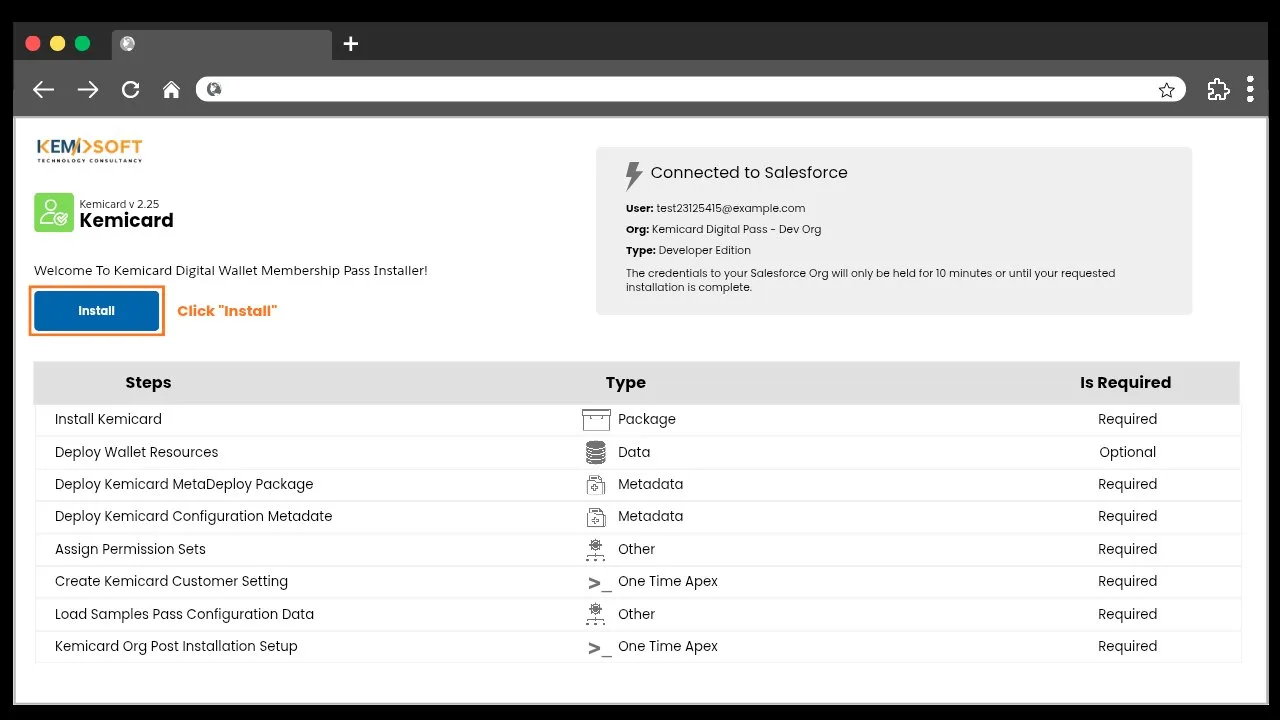Select Create Kemicard Customer Setting step
The height and width of the screenshot is (720, 1280).
[x=171, y=581]
